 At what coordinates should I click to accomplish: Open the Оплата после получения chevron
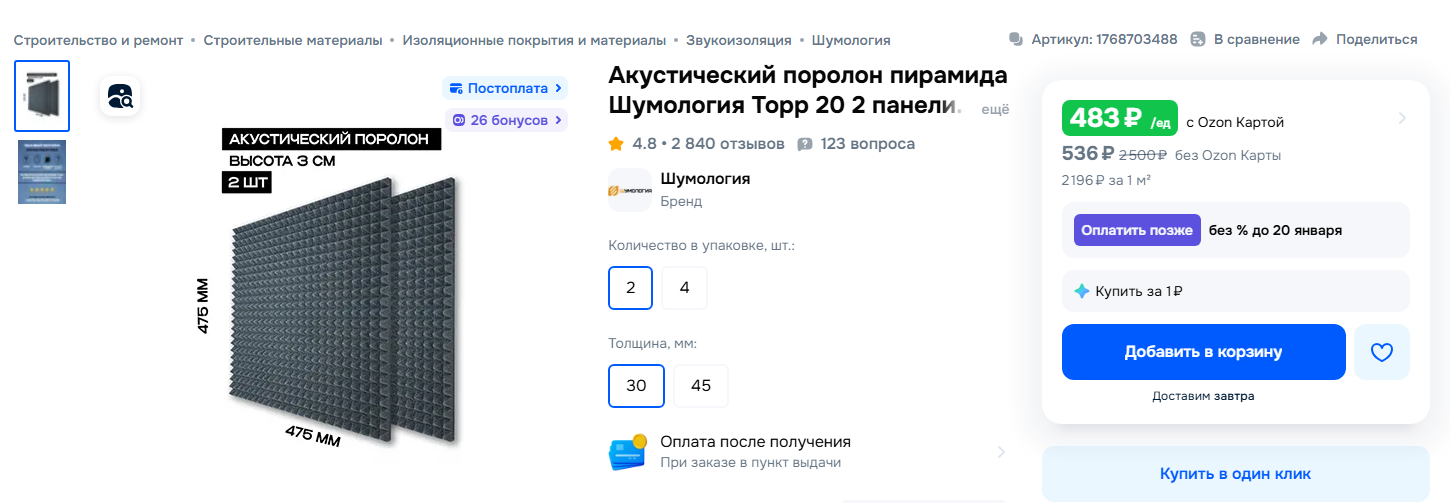1001,452
